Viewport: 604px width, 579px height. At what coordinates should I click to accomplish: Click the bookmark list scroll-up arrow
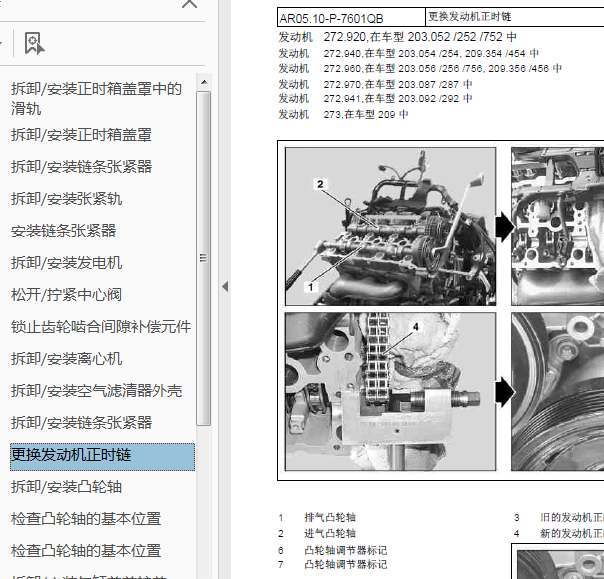coord(204,82)
